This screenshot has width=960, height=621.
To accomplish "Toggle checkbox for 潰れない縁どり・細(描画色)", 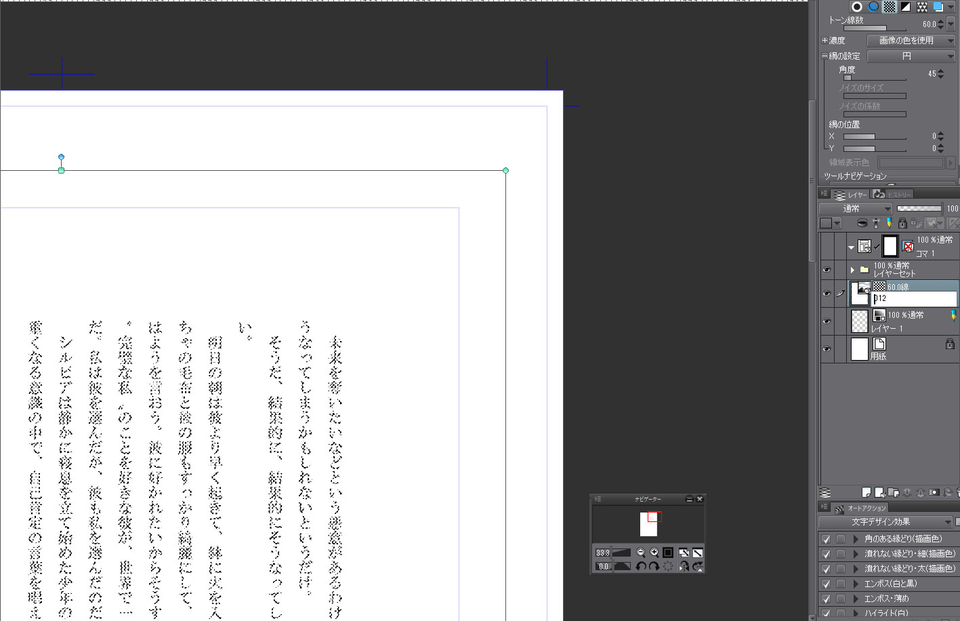I will coord(826,554).
